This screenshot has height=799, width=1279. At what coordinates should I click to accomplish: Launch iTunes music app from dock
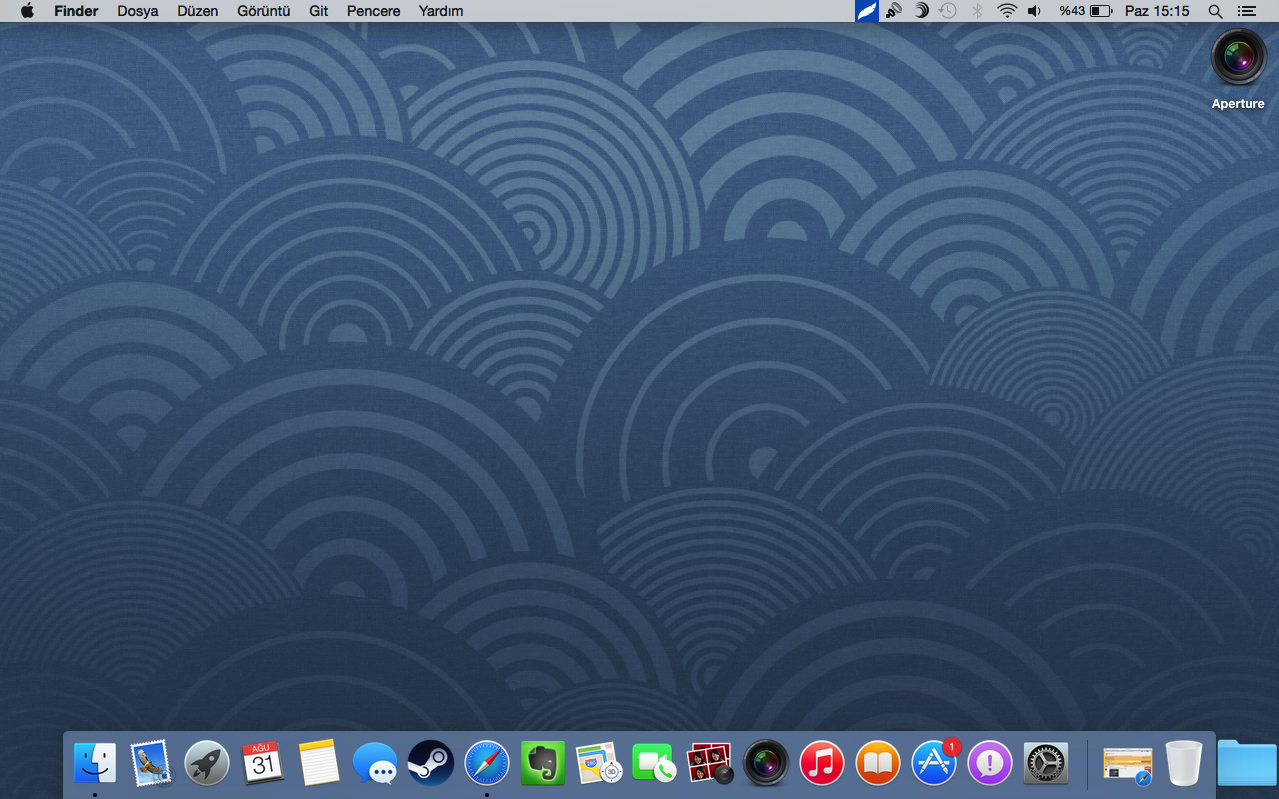(x=822, y=765)
